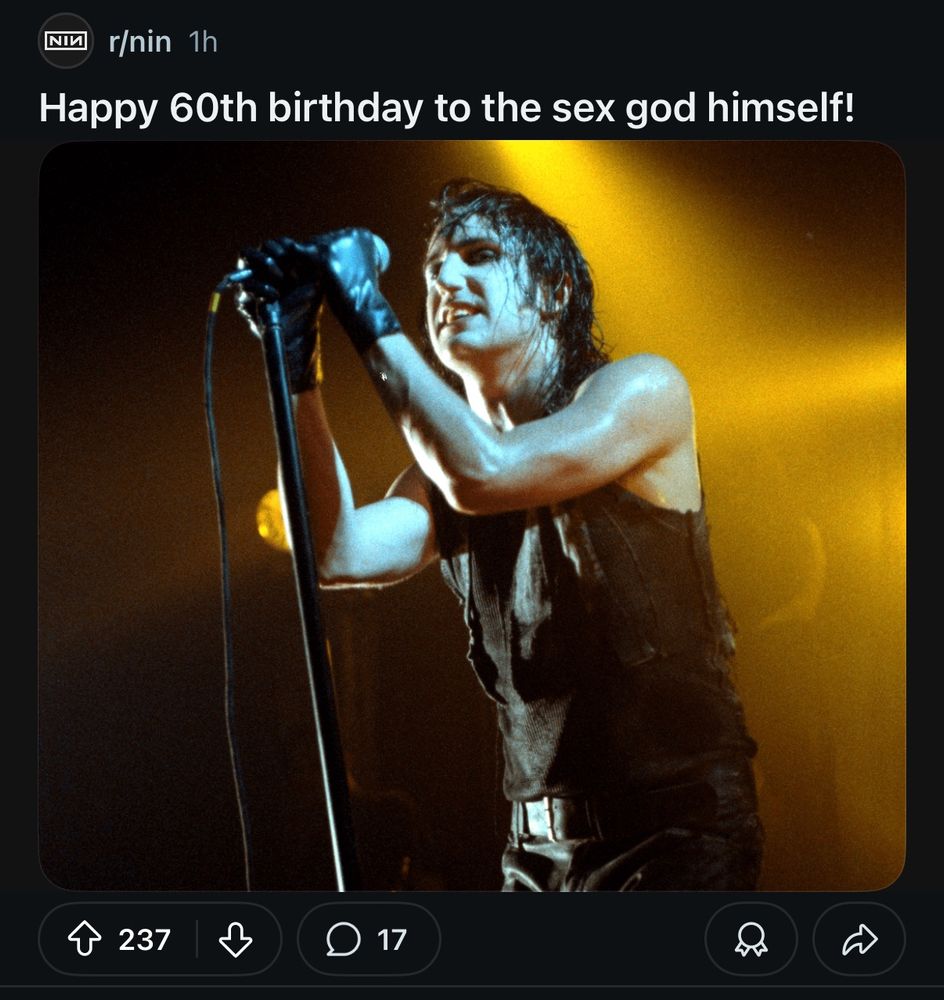Click the 1h post timestamp
This screenshot has width=944, height=1000.
[203, 42]
